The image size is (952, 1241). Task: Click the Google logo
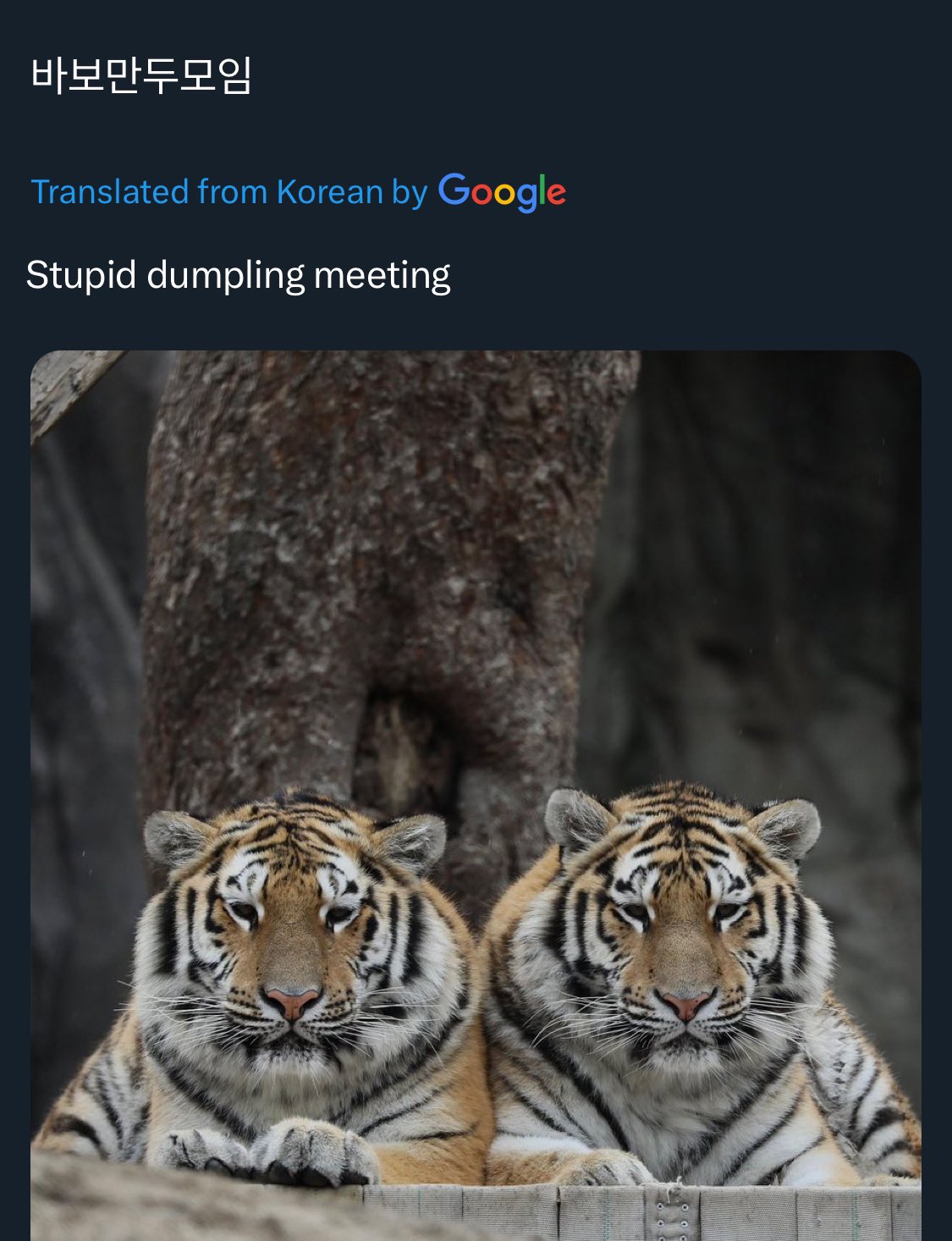[502, 192]
